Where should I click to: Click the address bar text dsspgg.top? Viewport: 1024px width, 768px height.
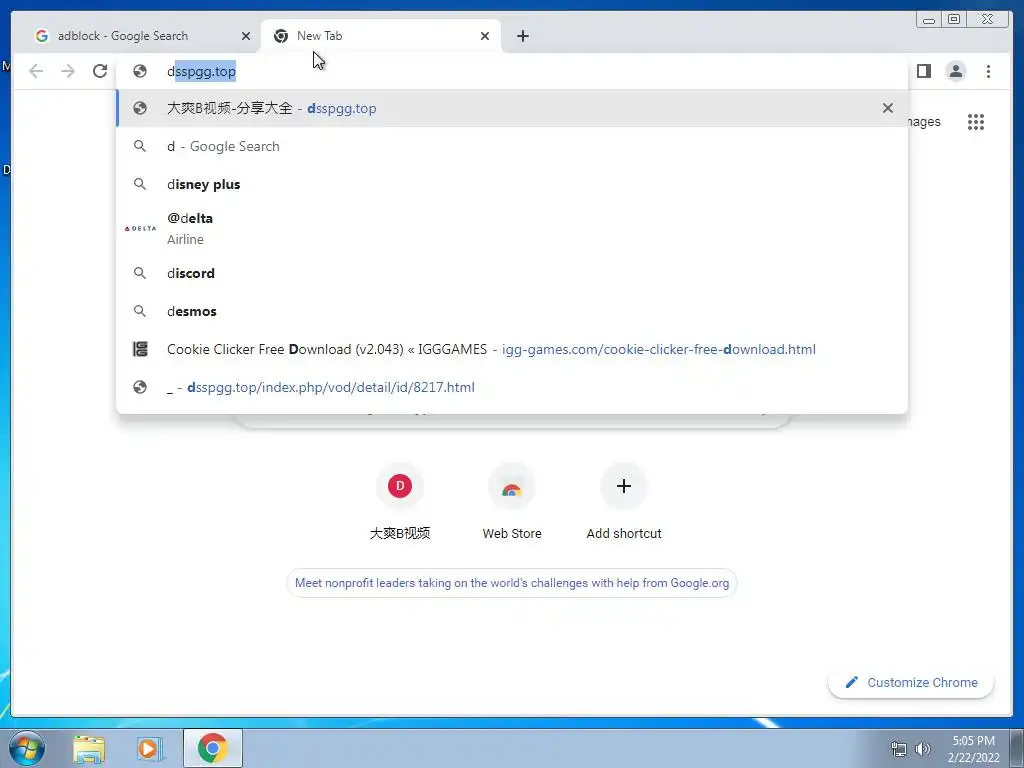coord(201,71)
